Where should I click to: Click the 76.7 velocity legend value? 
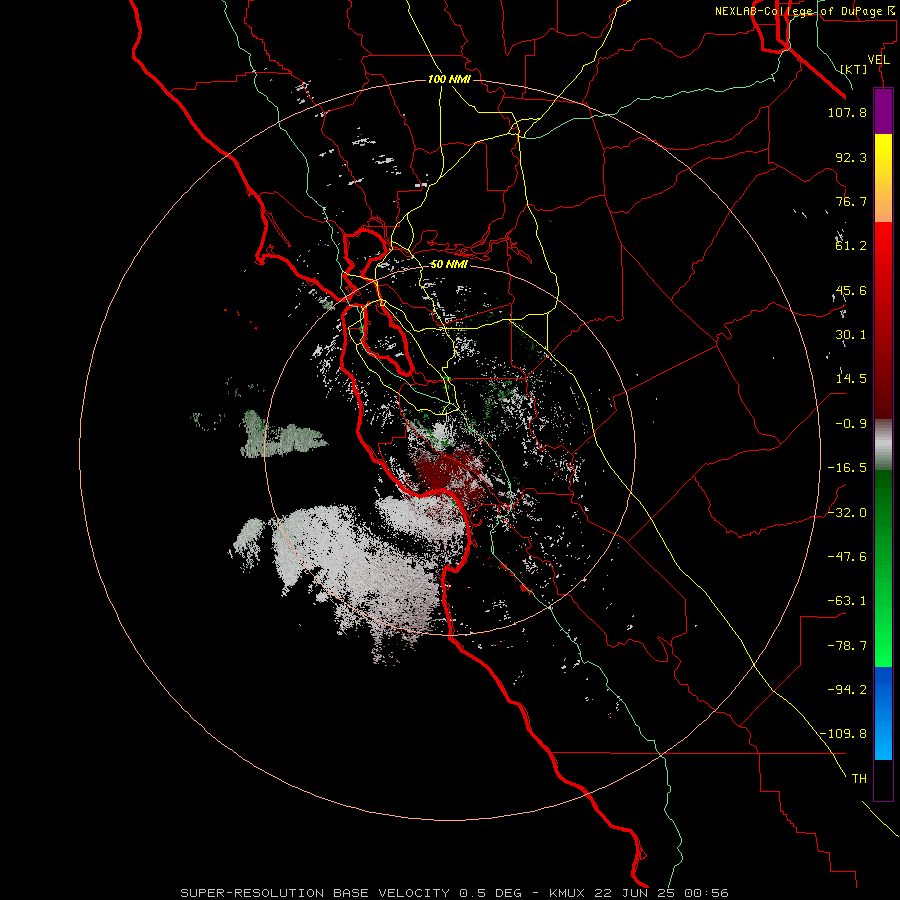point(851,201)
